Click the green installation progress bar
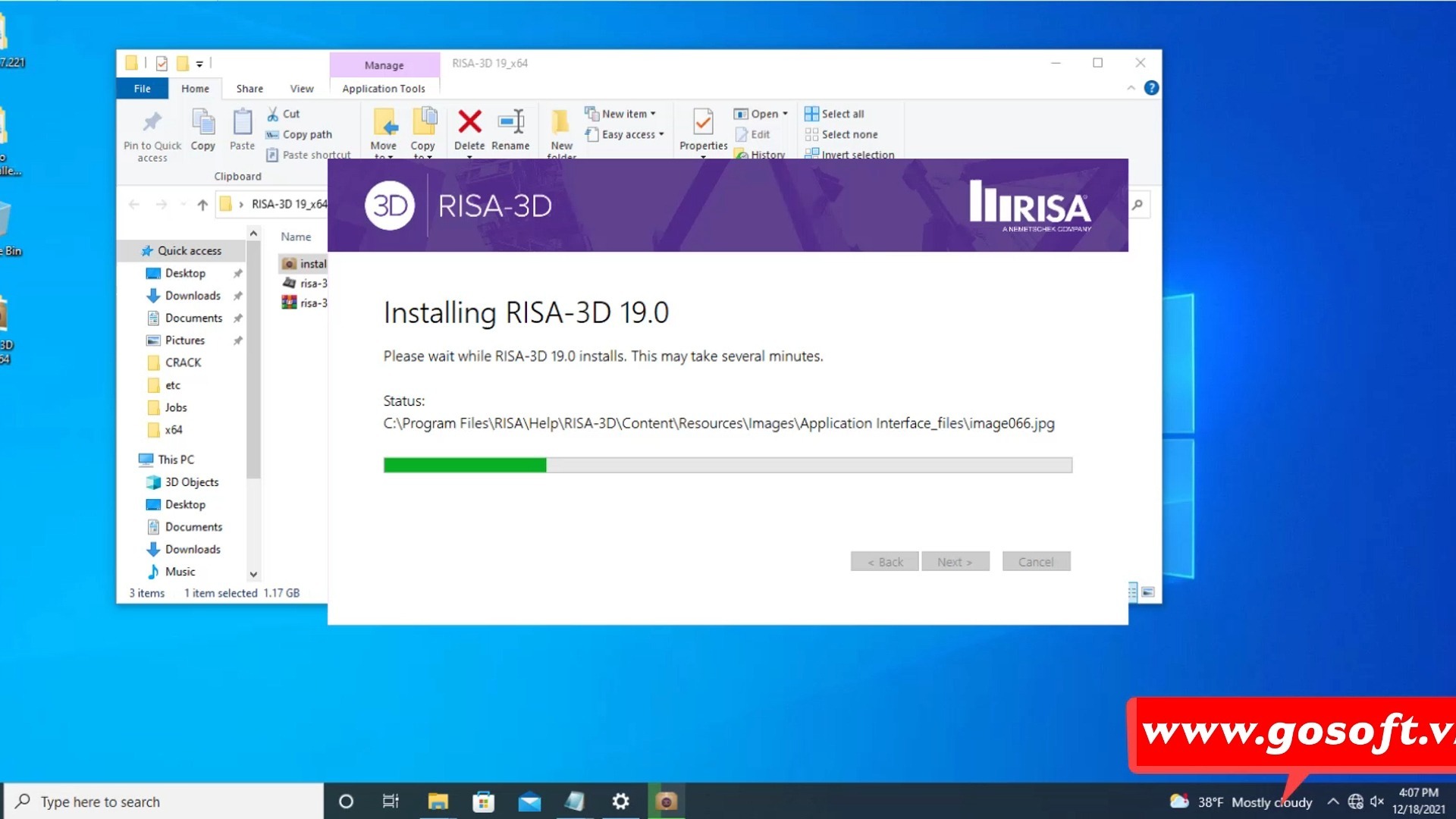Image resolution: width=1456 pixels, height=819 pixels. point(465,465)
